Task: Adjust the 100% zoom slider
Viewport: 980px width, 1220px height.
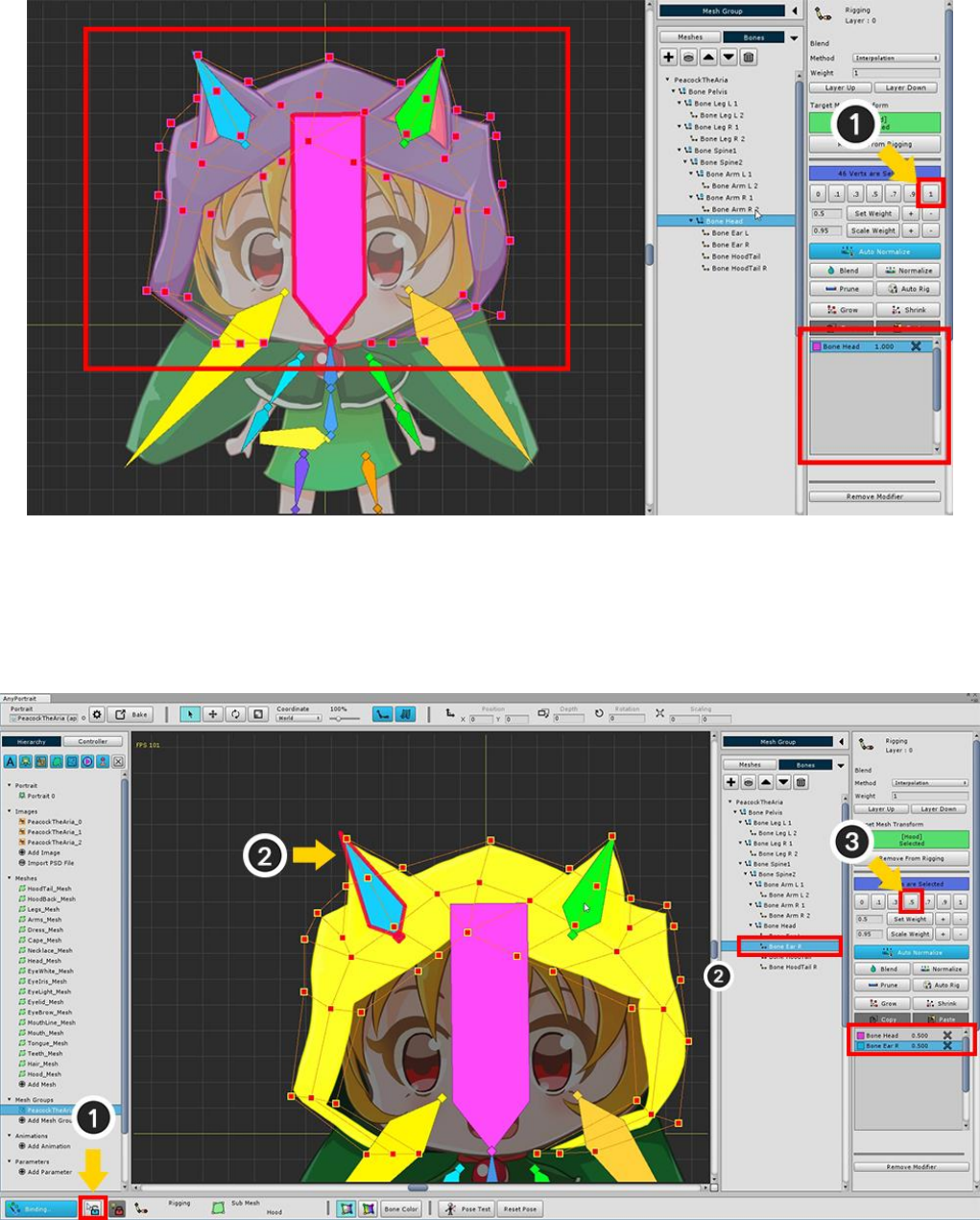Action: pos(344,718)
